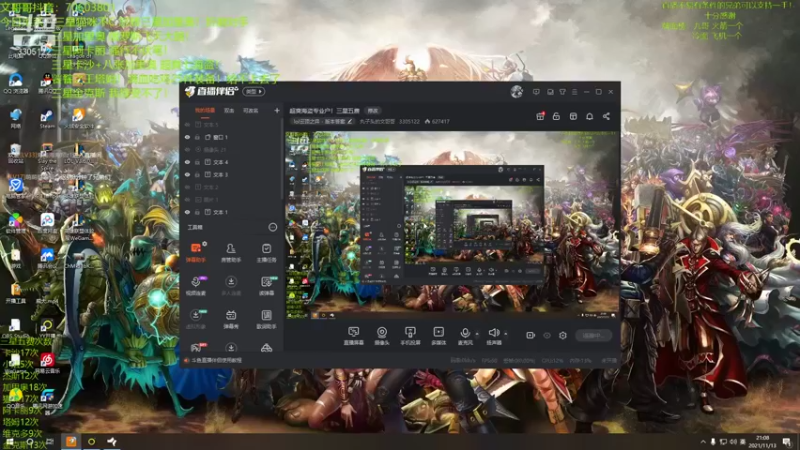The image size is (800, 450).
Task: Click the 直播中 streaming button
Action: click(593, 335)
